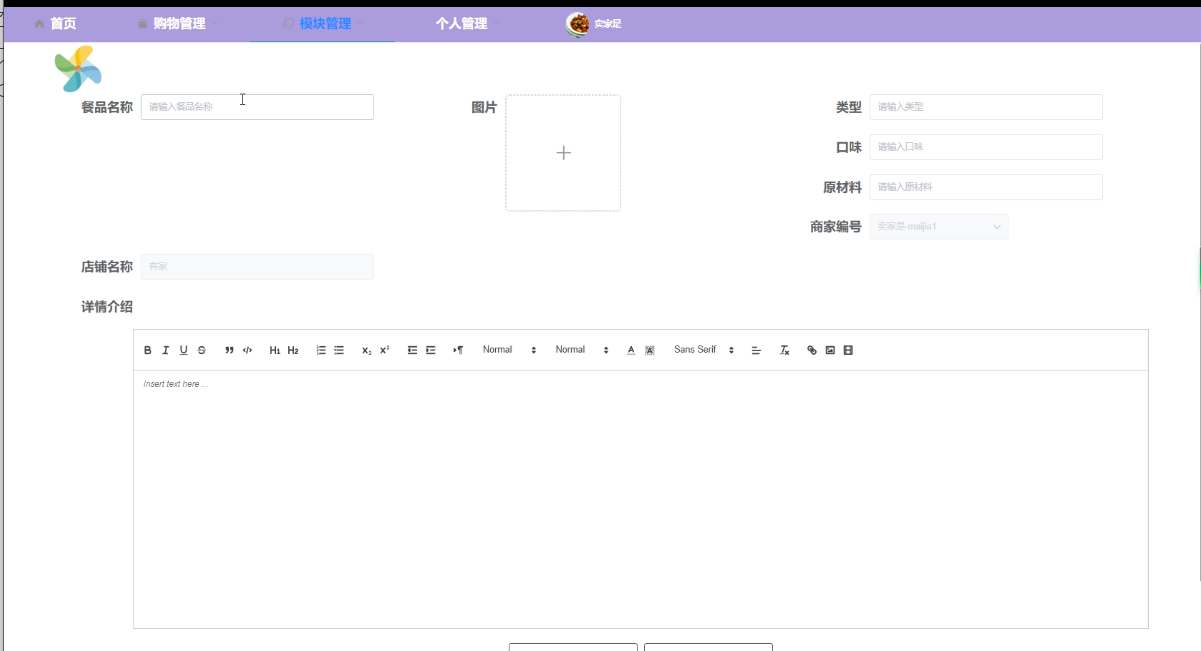
Task: Open the text alignment picker
Action: (756, 350)
